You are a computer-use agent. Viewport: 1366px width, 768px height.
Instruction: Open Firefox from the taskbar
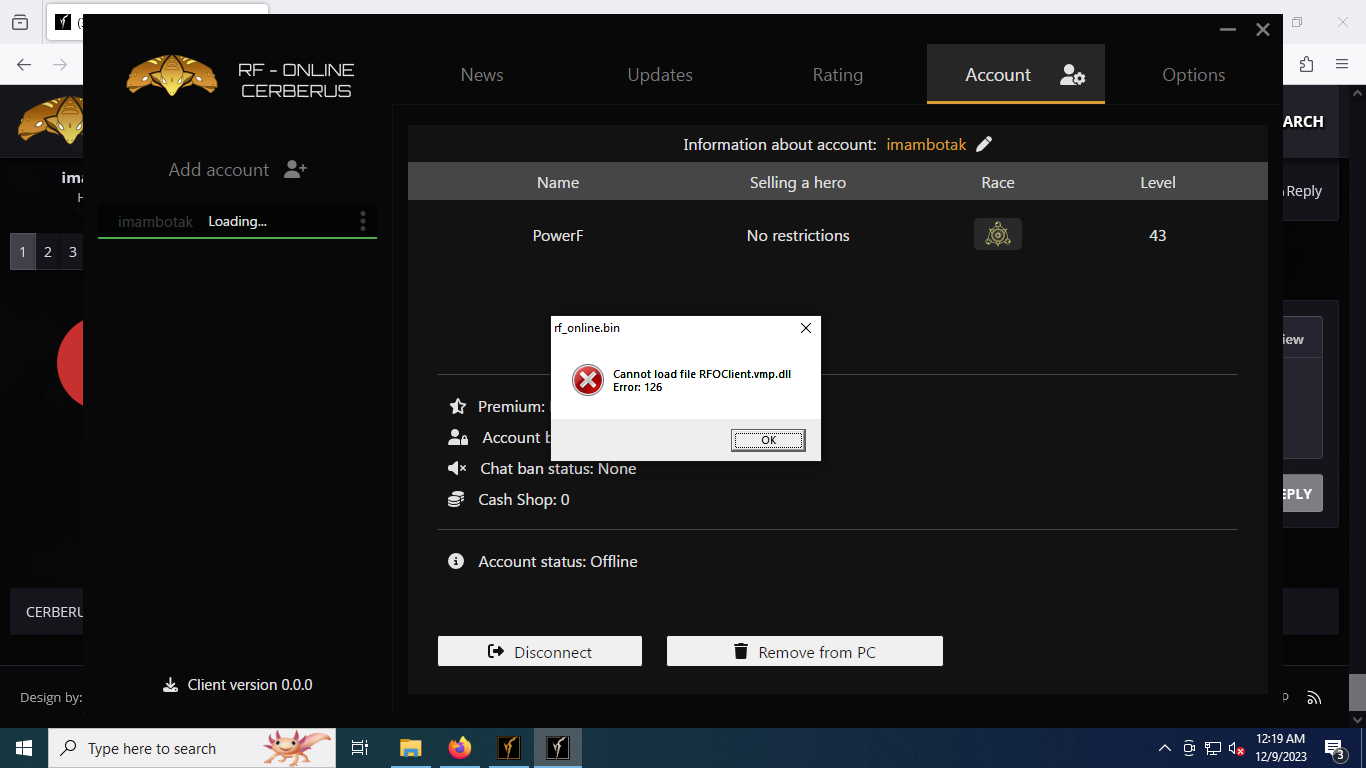459,748
